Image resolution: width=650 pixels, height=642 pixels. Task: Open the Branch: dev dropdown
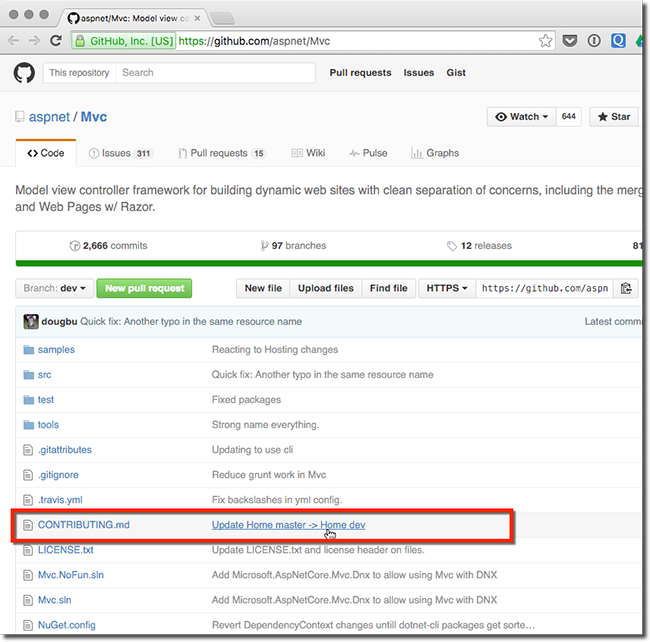(56, 288)
